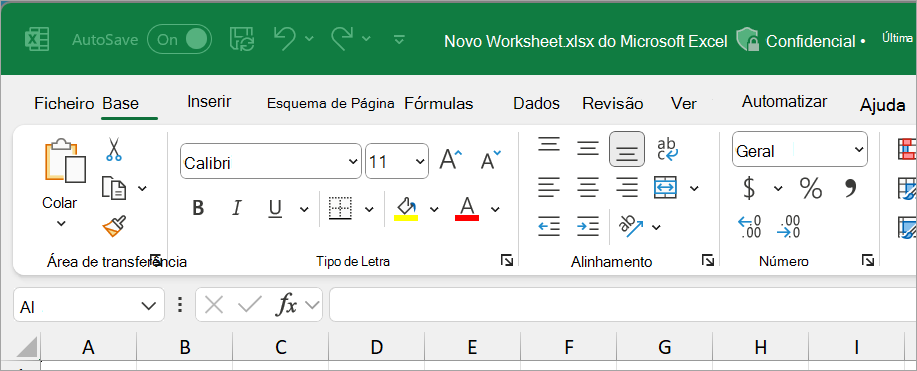Toggle Italic formatting

click(x=237, y=208)
